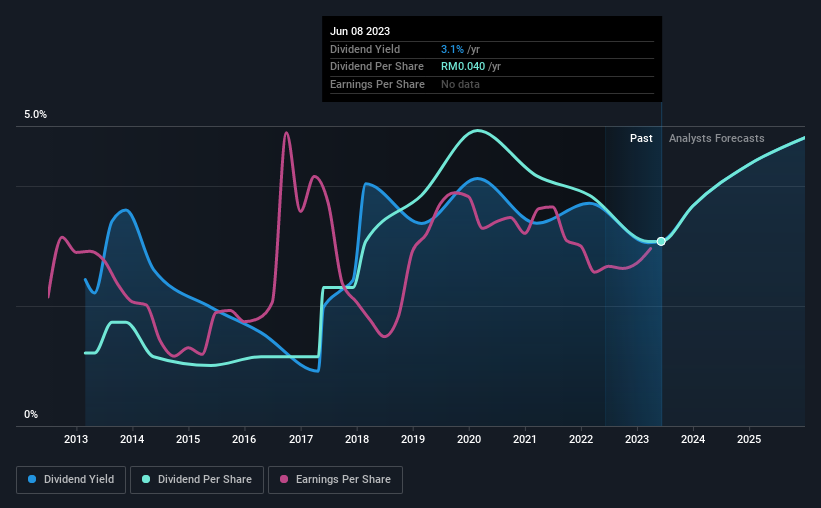Click the teal Dividend Per Share dot

pyautogui.click(x=146, y=479)
